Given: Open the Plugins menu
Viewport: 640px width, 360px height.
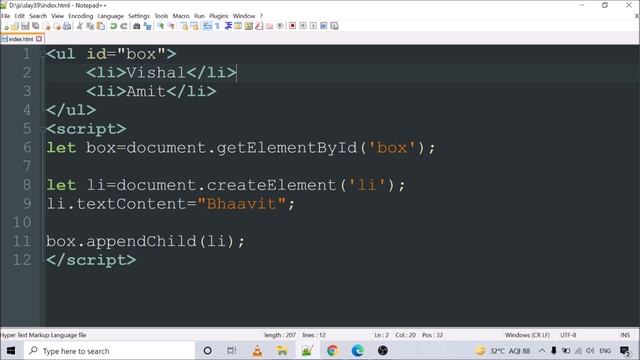Looking at the screenshot, I should tap(219, 16).
